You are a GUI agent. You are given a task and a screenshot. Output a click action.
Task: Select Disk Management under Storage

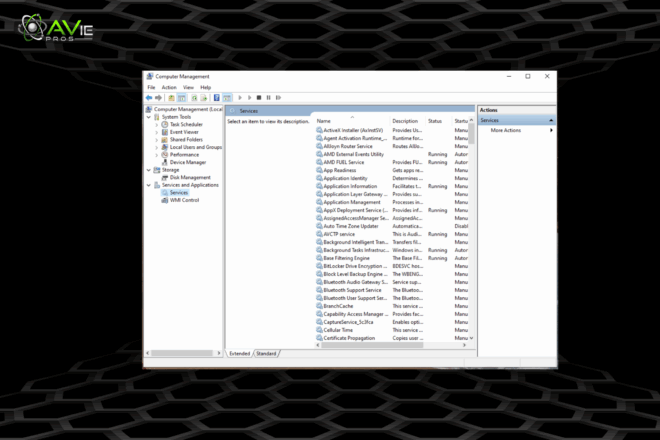190,177
